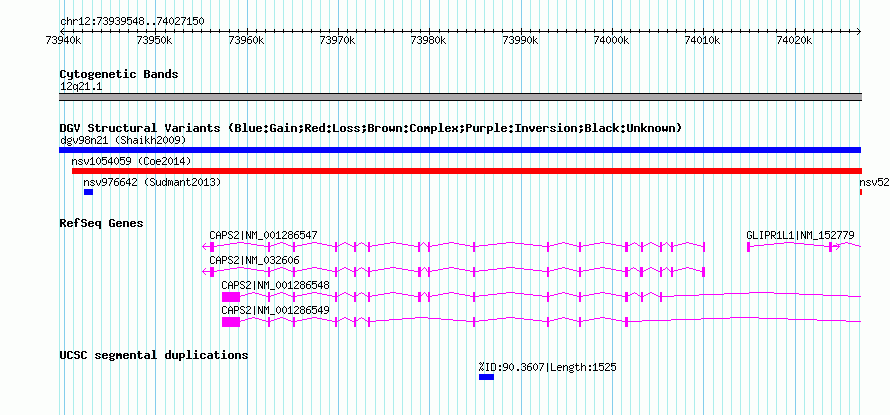Open the dgv98n21 (Shaikh2009) variant label

(x=123, y=140)
